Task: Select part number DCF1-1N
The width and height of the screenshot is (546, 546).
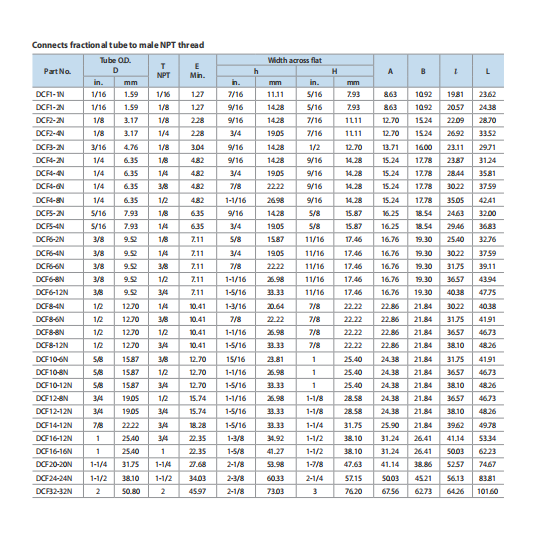Action: point(50,94)
